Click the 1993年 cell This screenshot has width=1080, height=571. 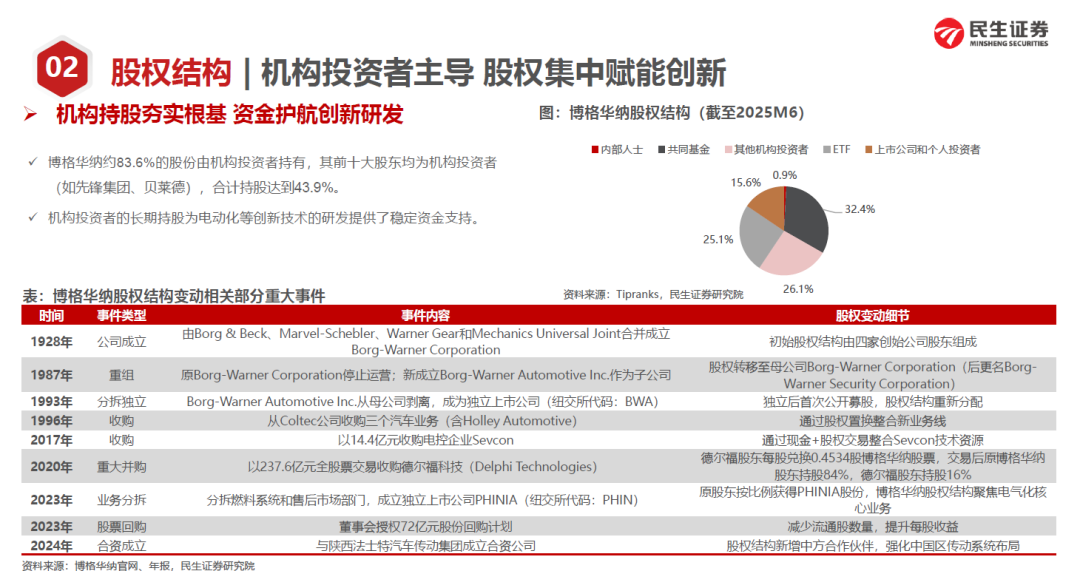pyautogui.click(x=51, y=402)
